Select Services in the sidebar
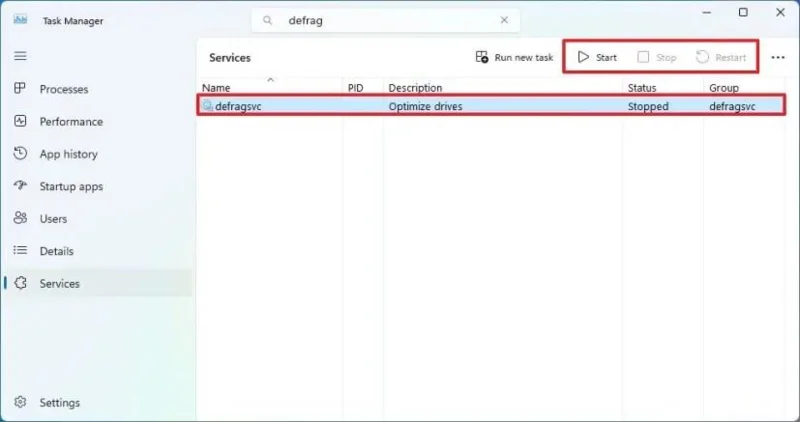Viewport: 800px width, 422px height. (x=97, y=283)
